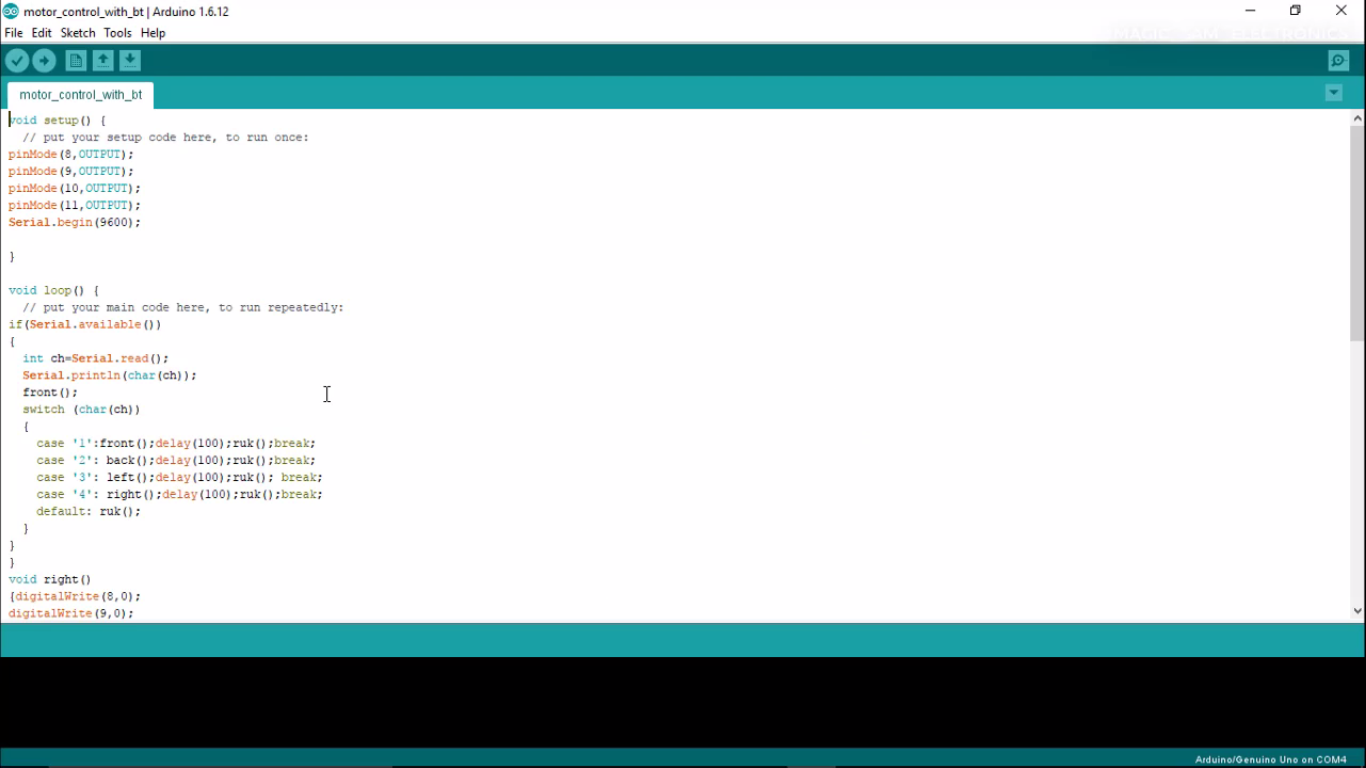Click the case '2' back() line
This screenshot has width=1366, height=768.
[x=176, y=460]
